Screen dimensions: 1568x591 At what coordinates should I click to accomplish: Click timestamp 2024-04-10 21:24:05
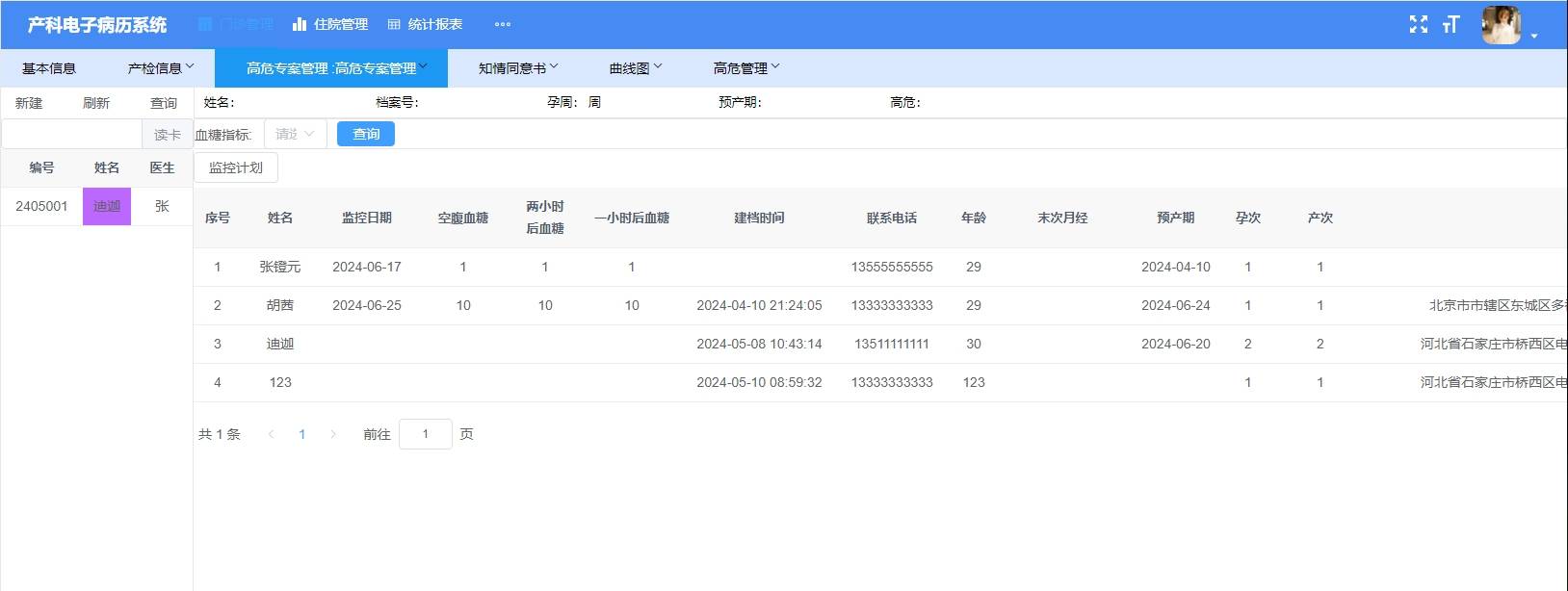[x=760, y=305]
